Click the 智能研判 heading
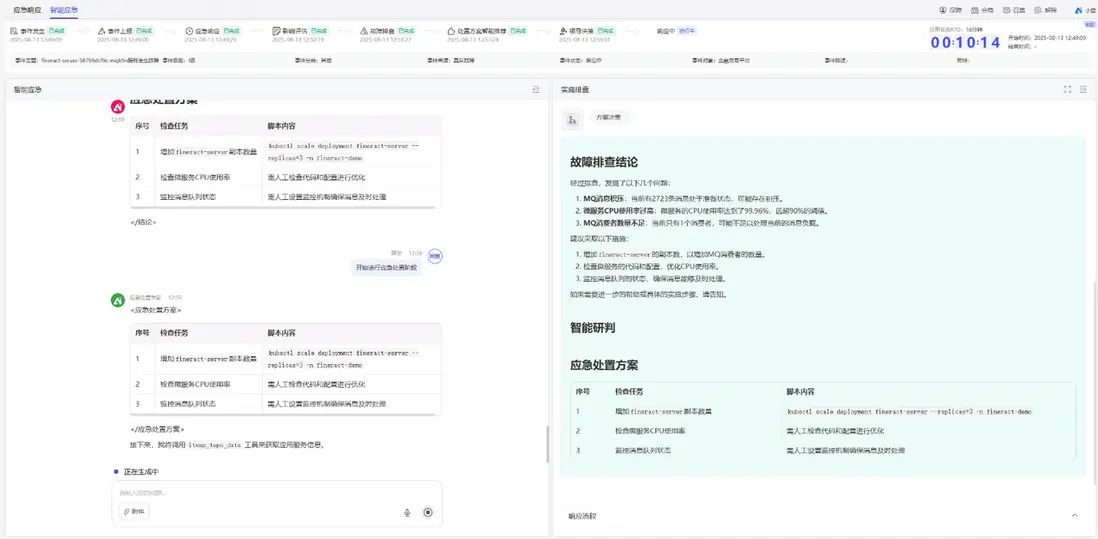 point(593,328)
